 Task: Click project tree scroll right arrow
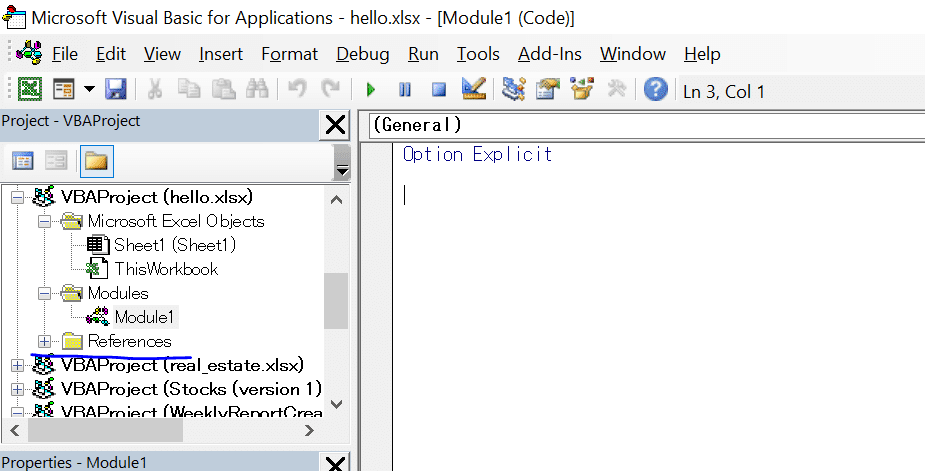tap(309, 431)
